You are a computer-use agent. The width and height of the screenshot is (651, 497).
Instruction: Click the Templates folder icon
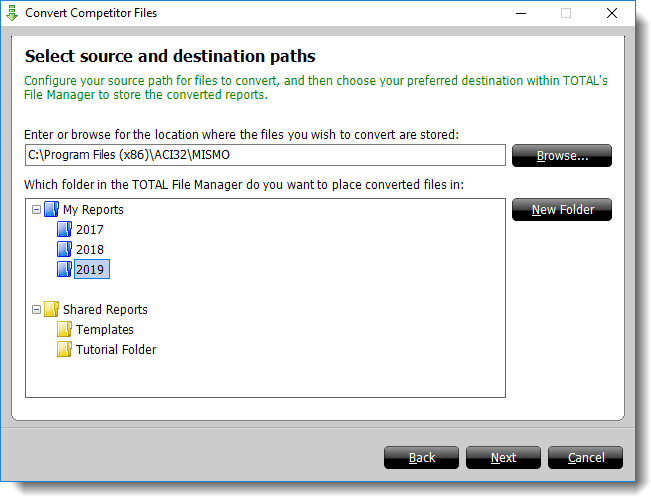(x=65, y=330)
